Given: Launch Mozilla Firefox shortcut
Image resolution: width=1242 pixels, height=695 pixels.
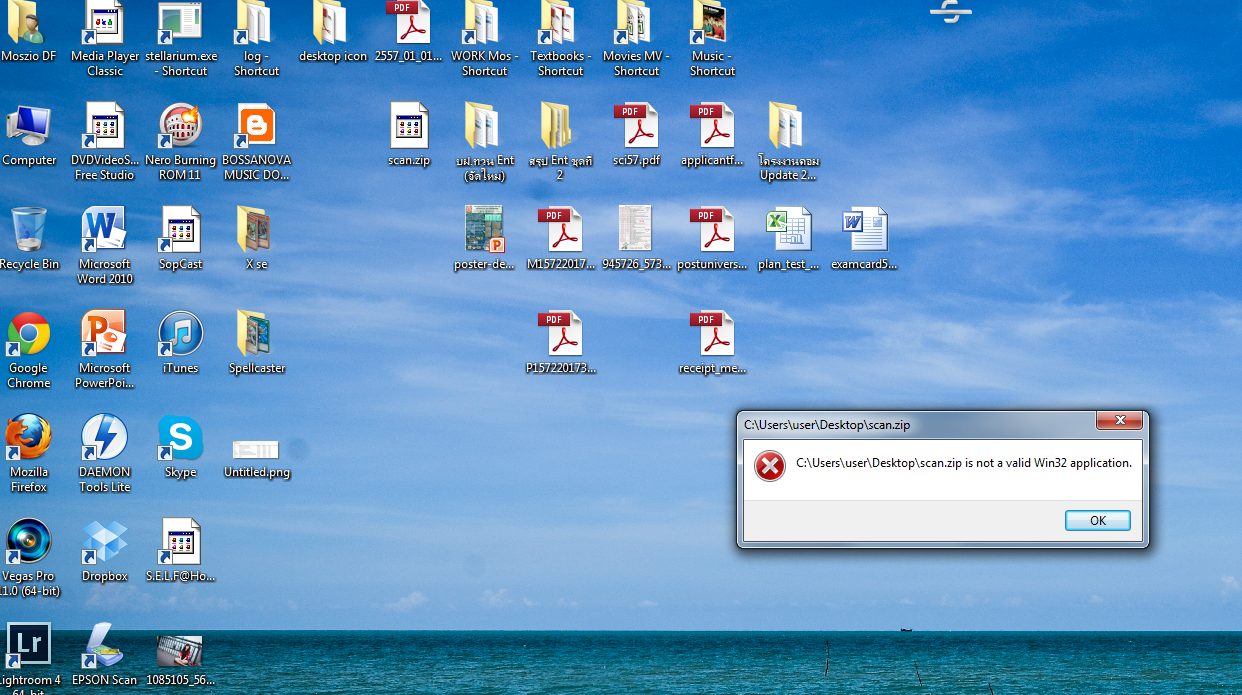Looking at the screenshot, I should (x=29, y=438).
